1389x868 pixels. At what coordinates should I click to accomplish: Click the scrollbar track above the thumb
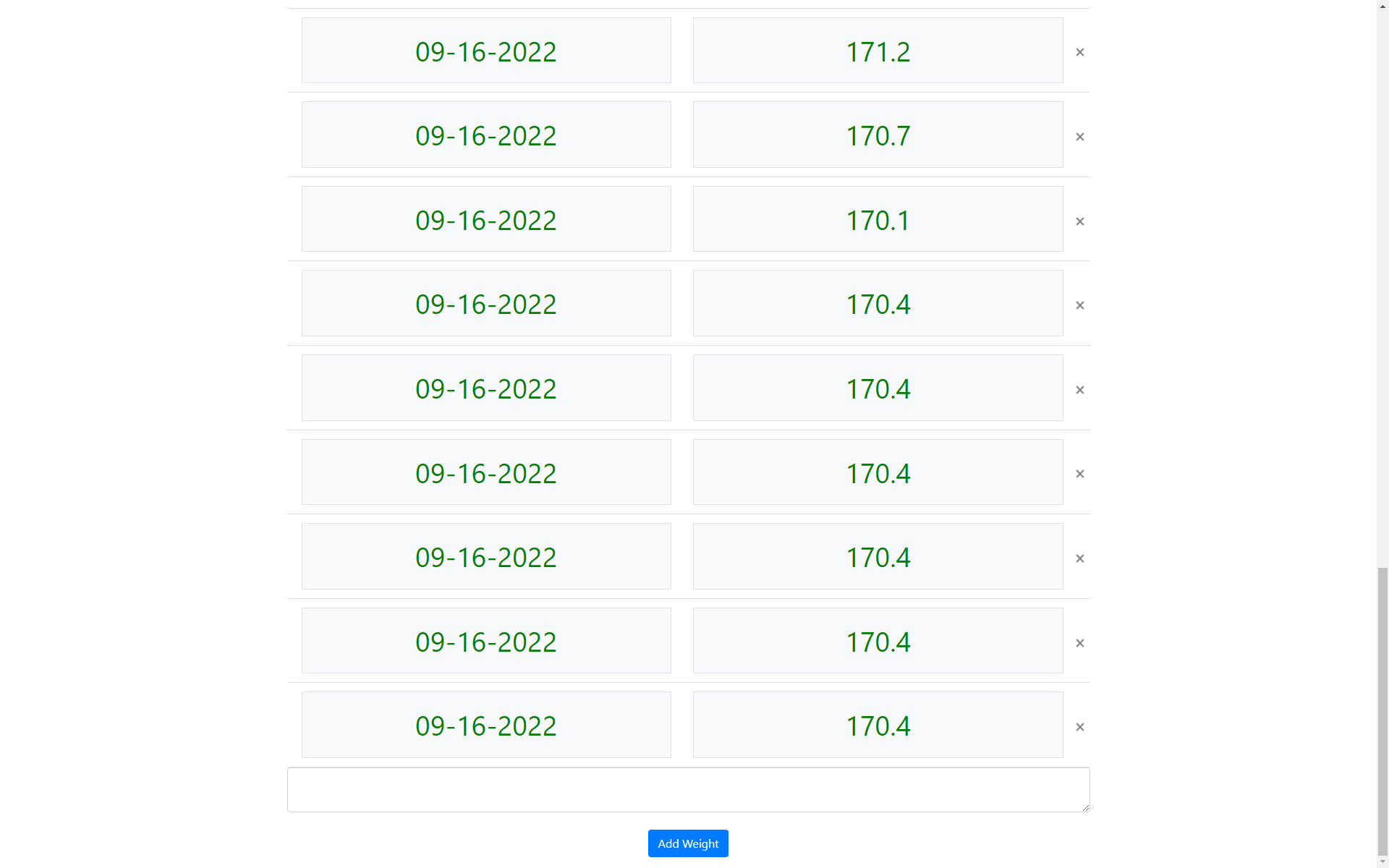tap(1382, 289)
